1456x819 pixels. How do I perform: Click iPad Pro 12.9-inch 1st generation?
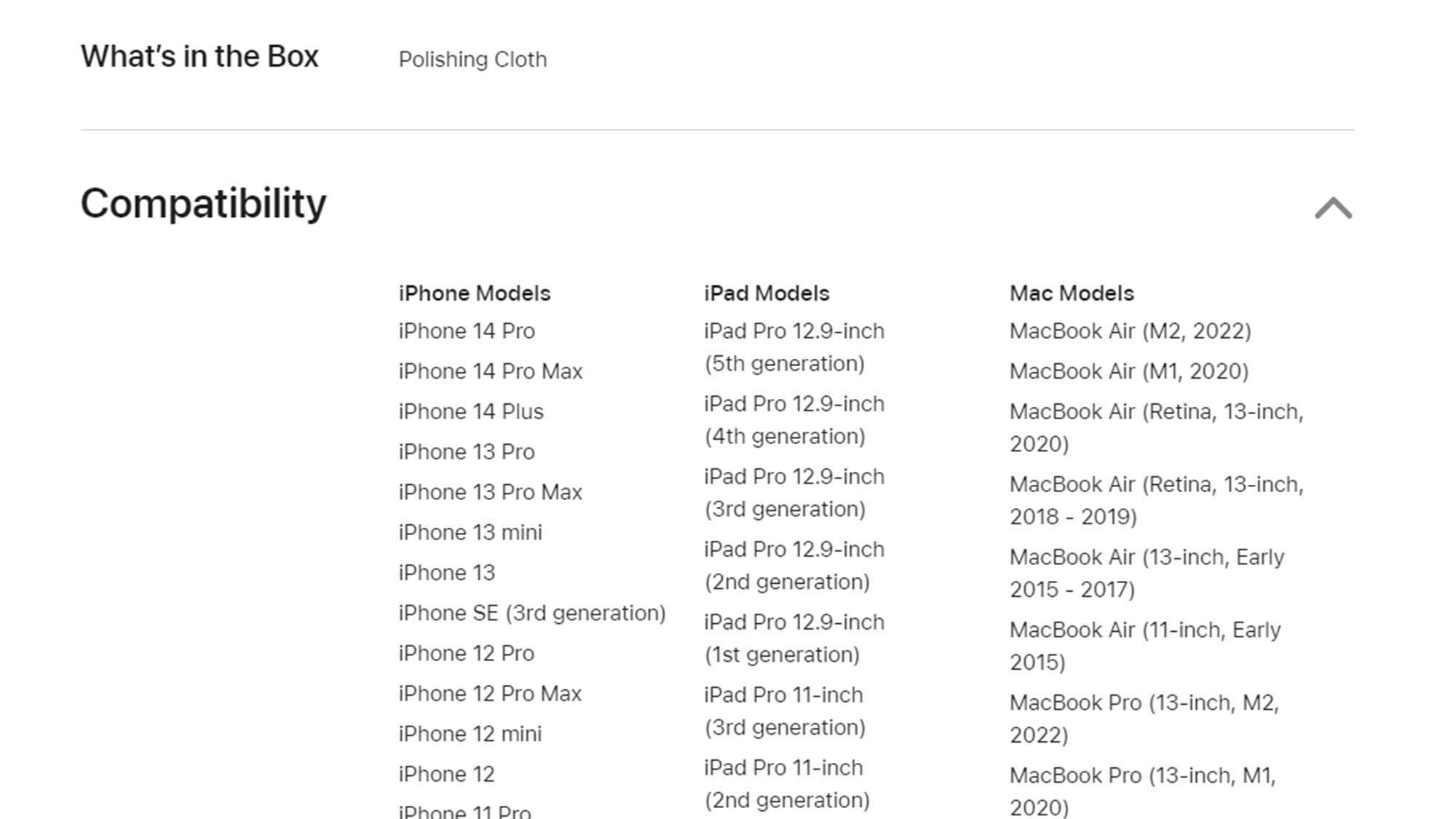coord(794,638)
